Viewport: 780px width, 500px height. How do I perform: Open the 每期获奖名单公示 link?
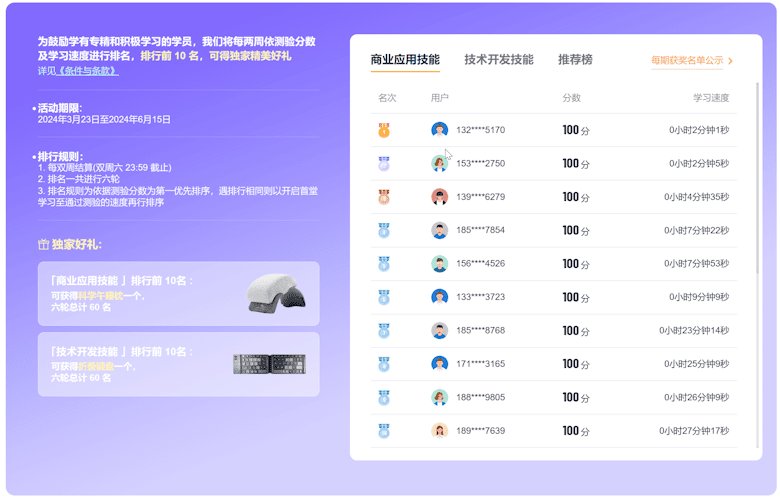coord(686,61)
